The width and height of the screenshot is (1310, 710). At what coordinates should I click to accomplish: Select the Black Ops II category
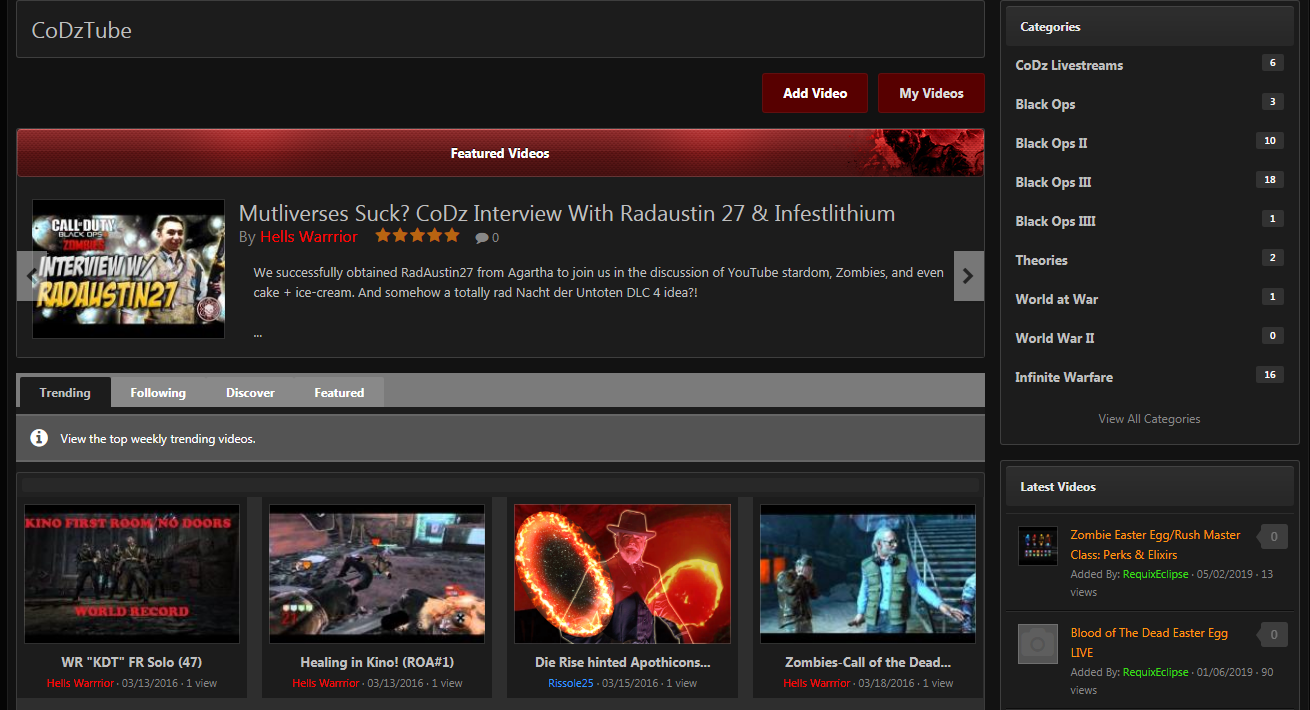coord(1051,143)
